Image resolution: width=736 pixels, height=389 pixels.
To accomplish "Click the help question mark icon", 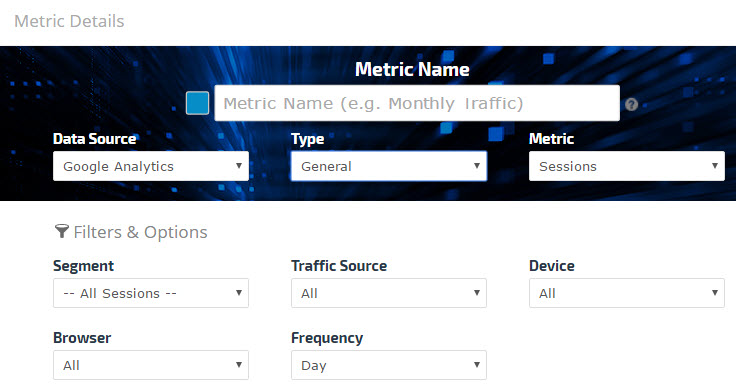I will click(x=632, y=104).
